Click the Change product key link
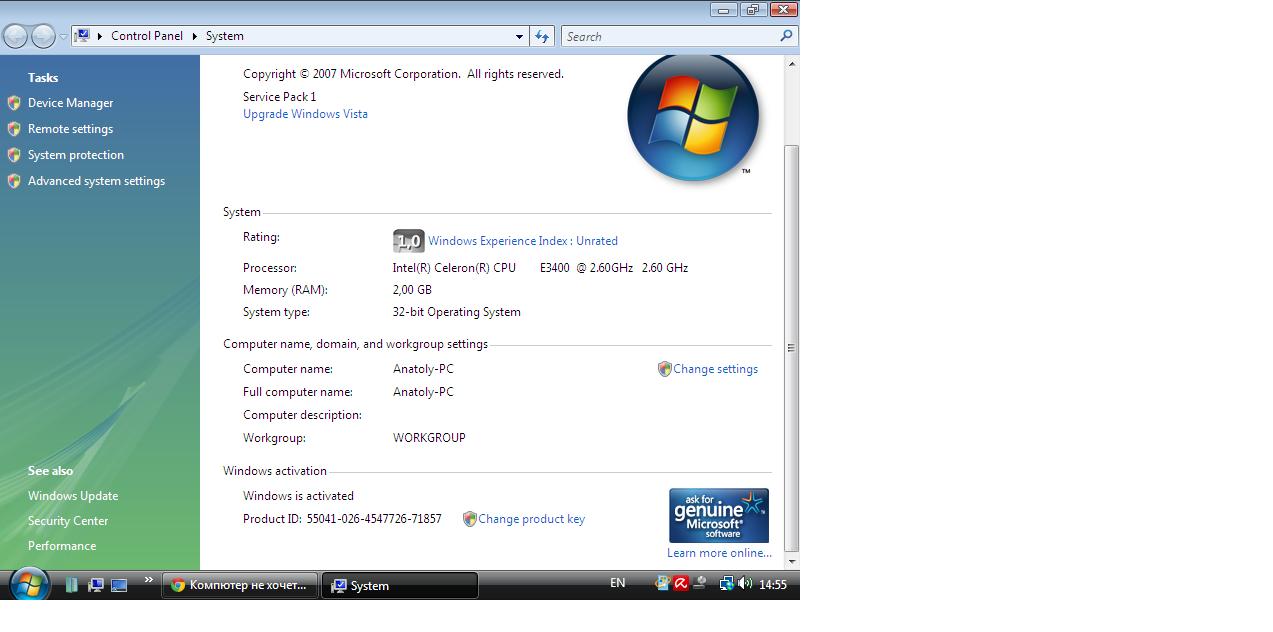The image size is (1273, 632). pos(531,519)
